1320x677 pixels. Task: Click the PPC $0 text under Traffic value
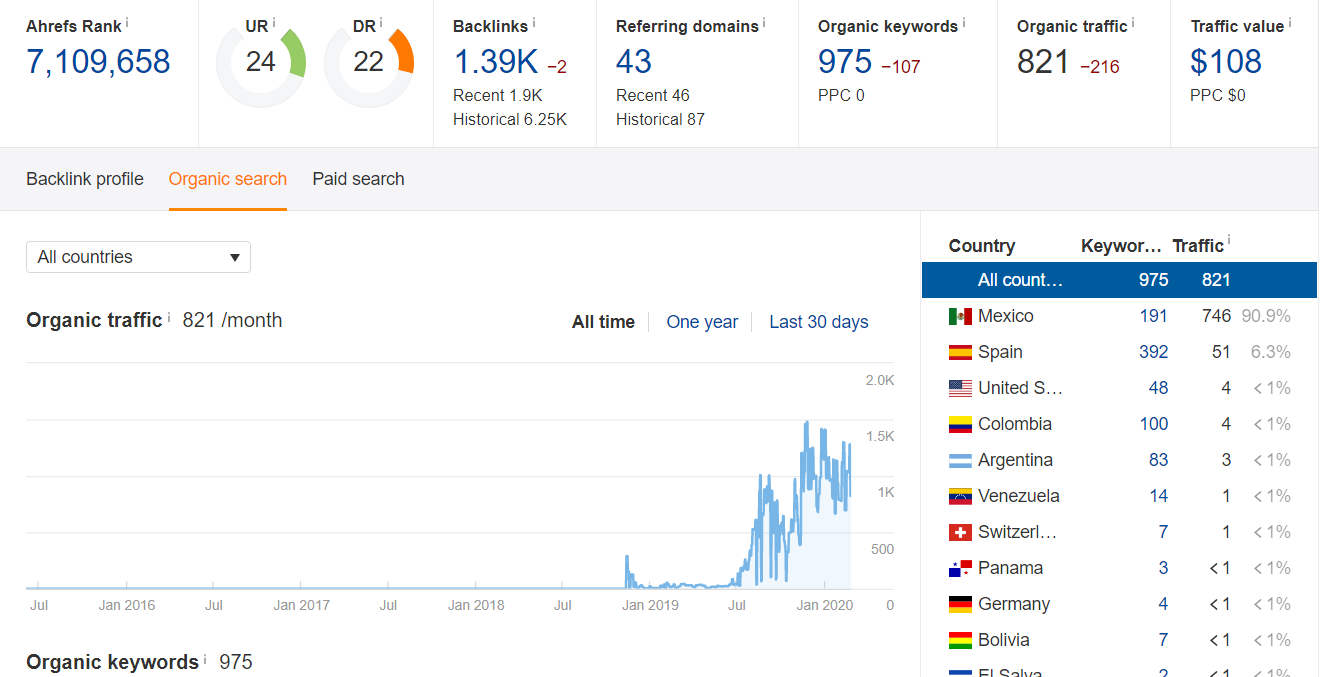click(1217, 96)
